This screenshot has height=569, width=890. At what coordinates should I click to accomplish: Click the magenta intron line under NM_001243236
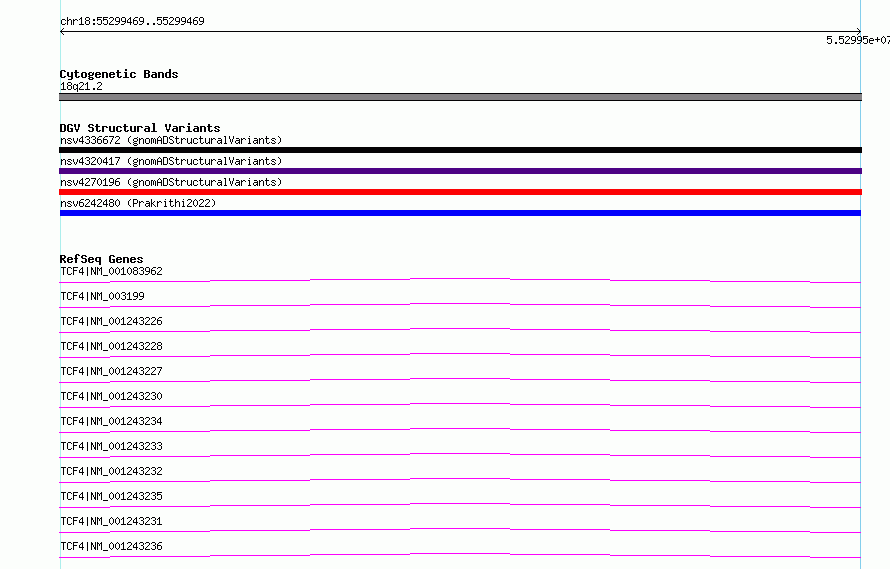tap(460, 554)
